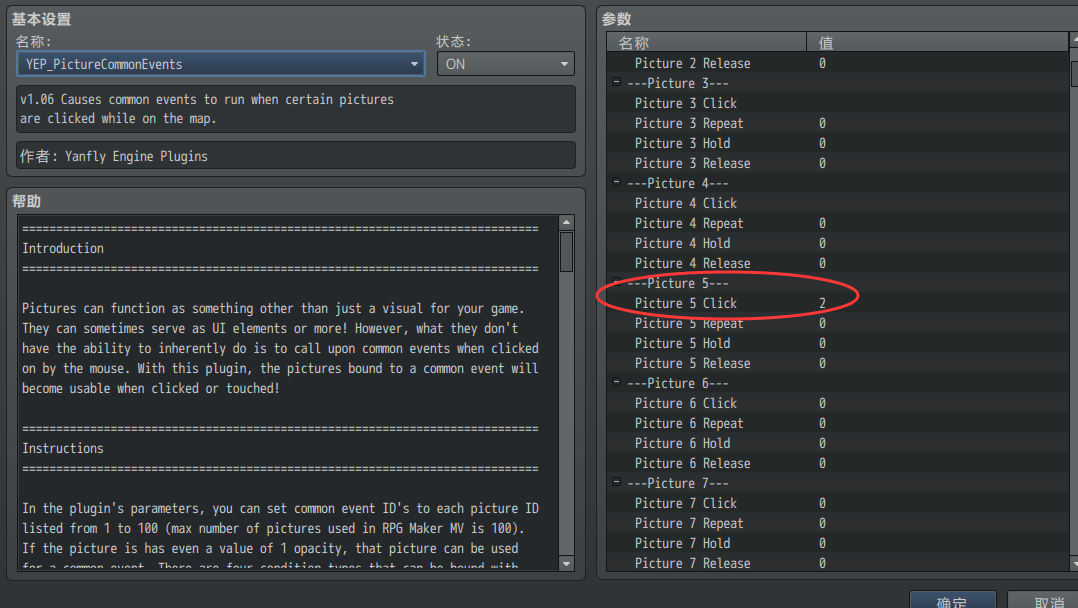This screenshot has height=608, width=1078.
Task: Select the Picture 7 Hold parameter row
Action: click(x=837, y=543)
